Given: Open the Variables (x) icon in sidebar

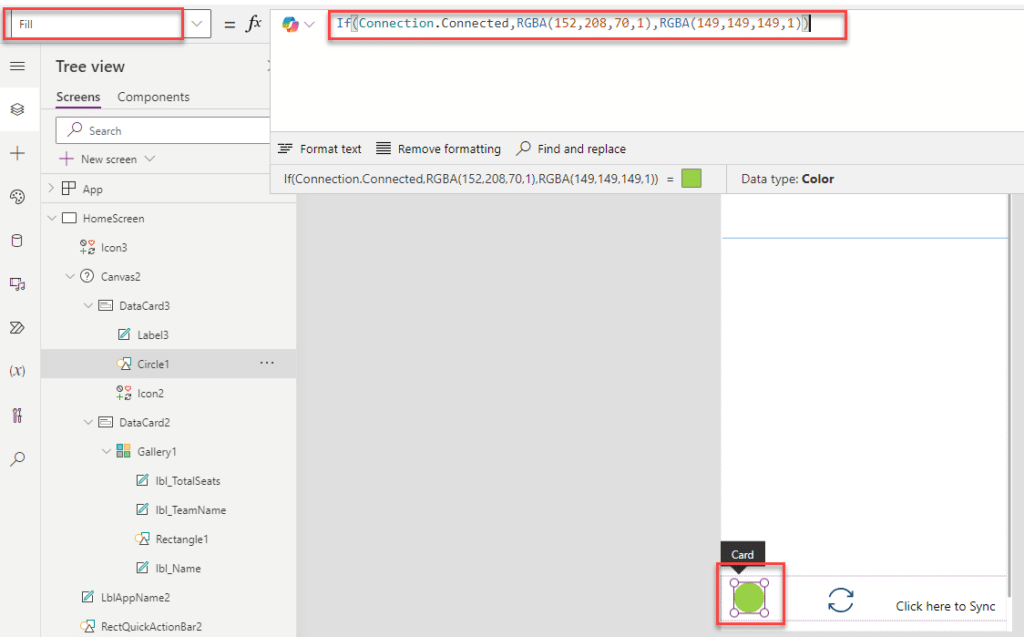Looking at the screenshot, I should [17, 371].
